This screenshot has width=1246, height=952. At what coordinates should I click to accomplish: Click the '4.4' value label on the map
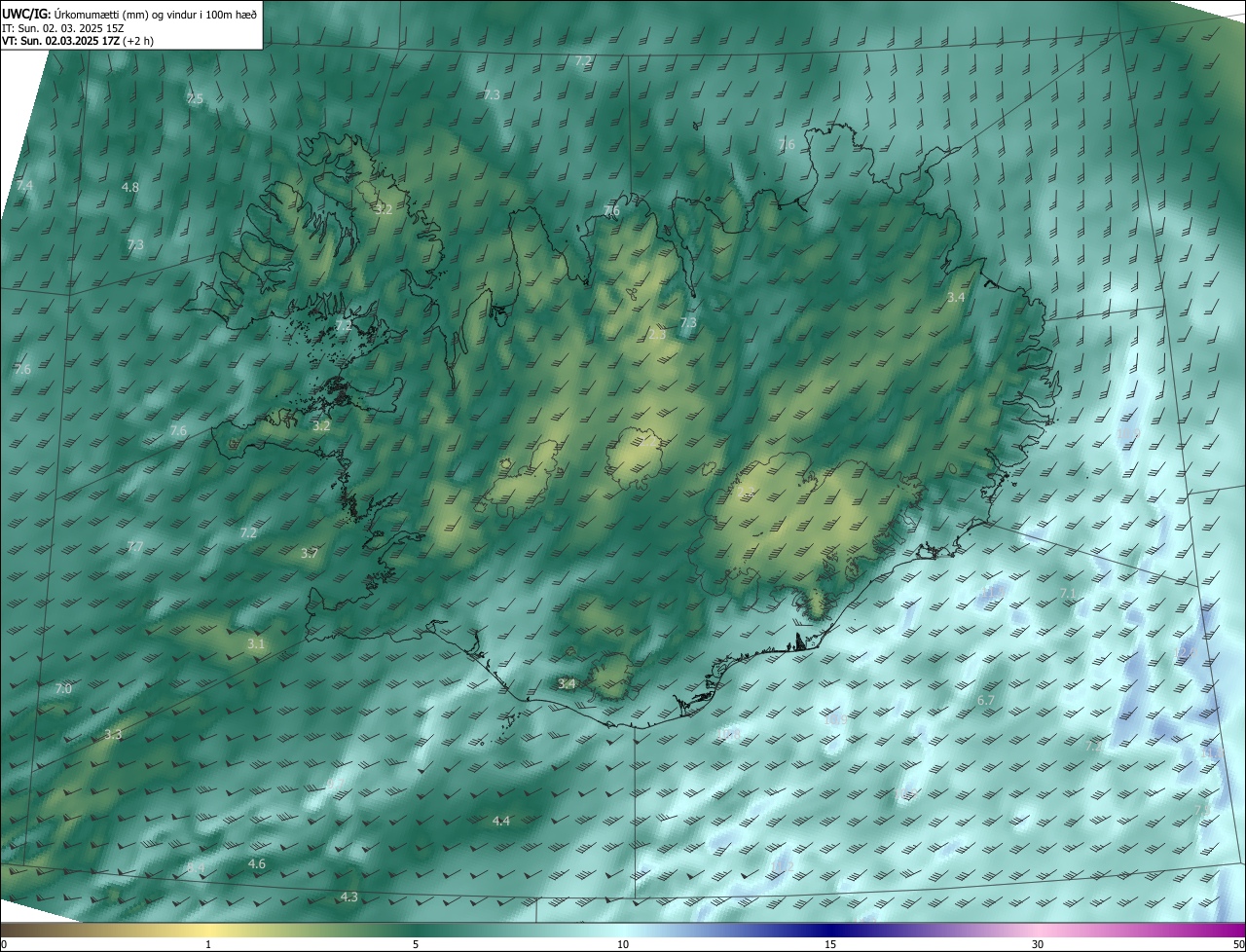[x=500, y=822]
